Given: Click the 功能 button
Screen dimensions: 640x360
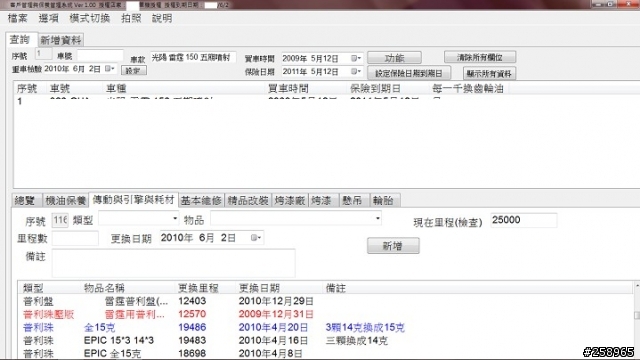Looking at the screenshot, I should click(x=394, y=58).
